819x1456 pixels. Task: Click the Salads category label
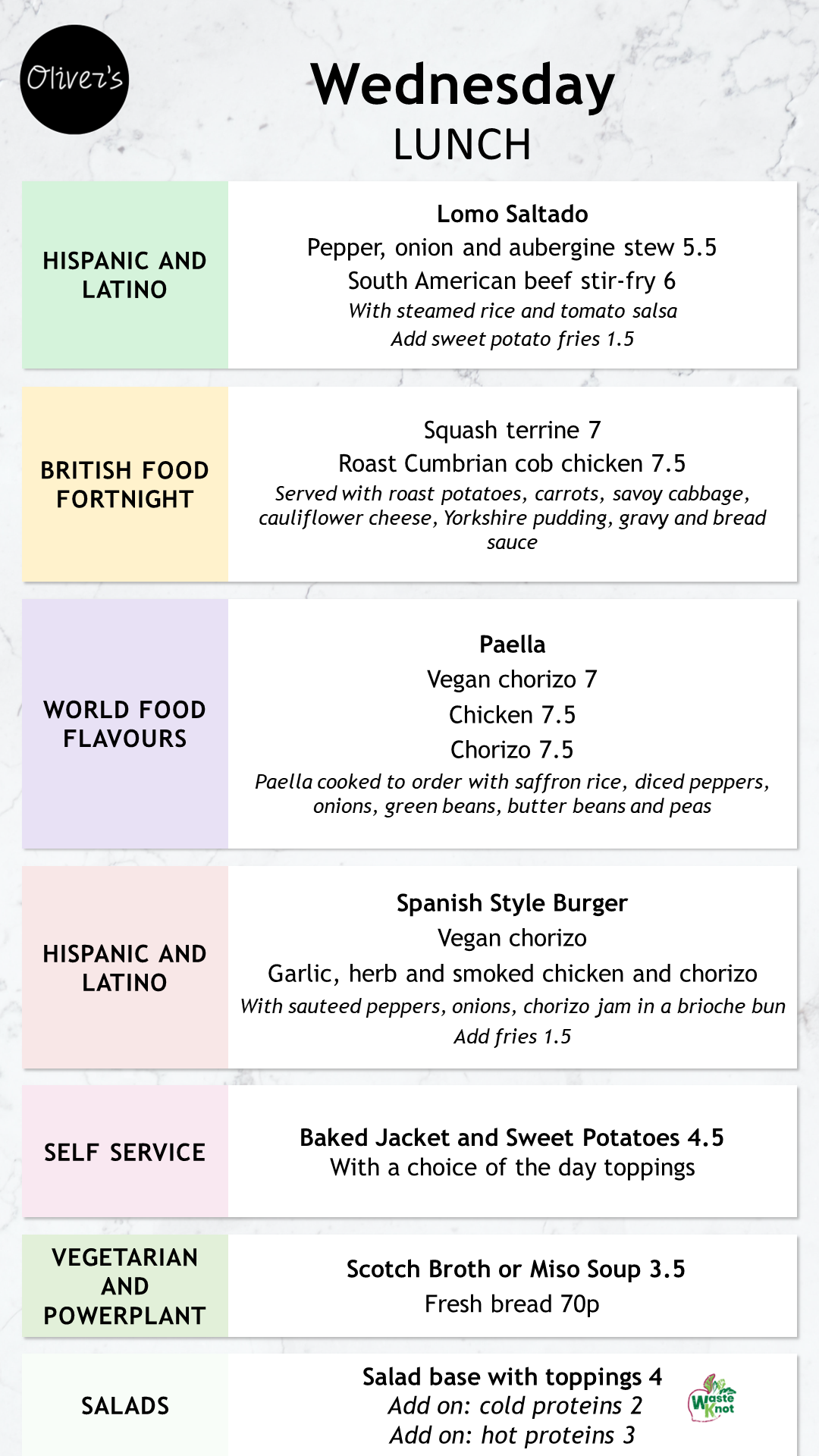pos(125,1405)
